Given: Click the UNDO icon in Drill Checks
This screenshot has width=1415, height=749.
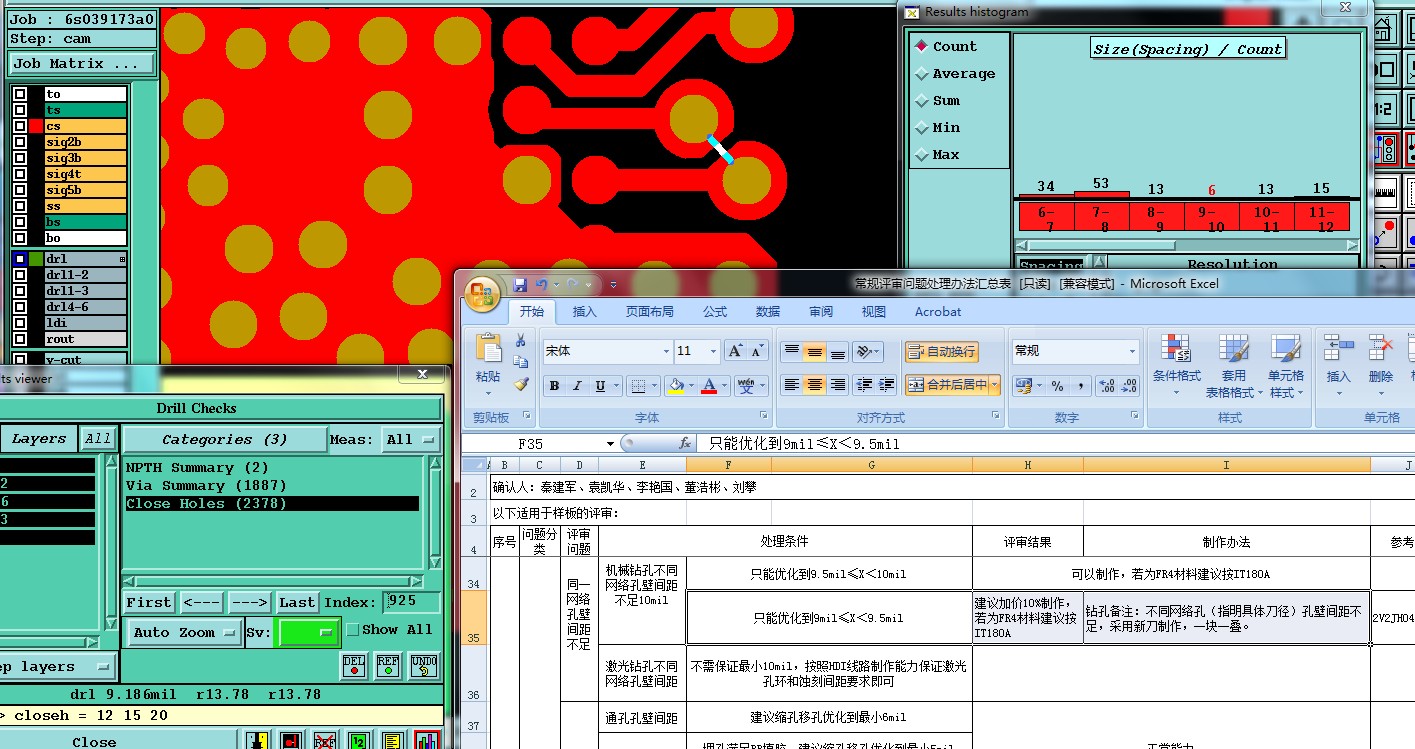Looking at the screenshot, I should [x=424, y=665].
